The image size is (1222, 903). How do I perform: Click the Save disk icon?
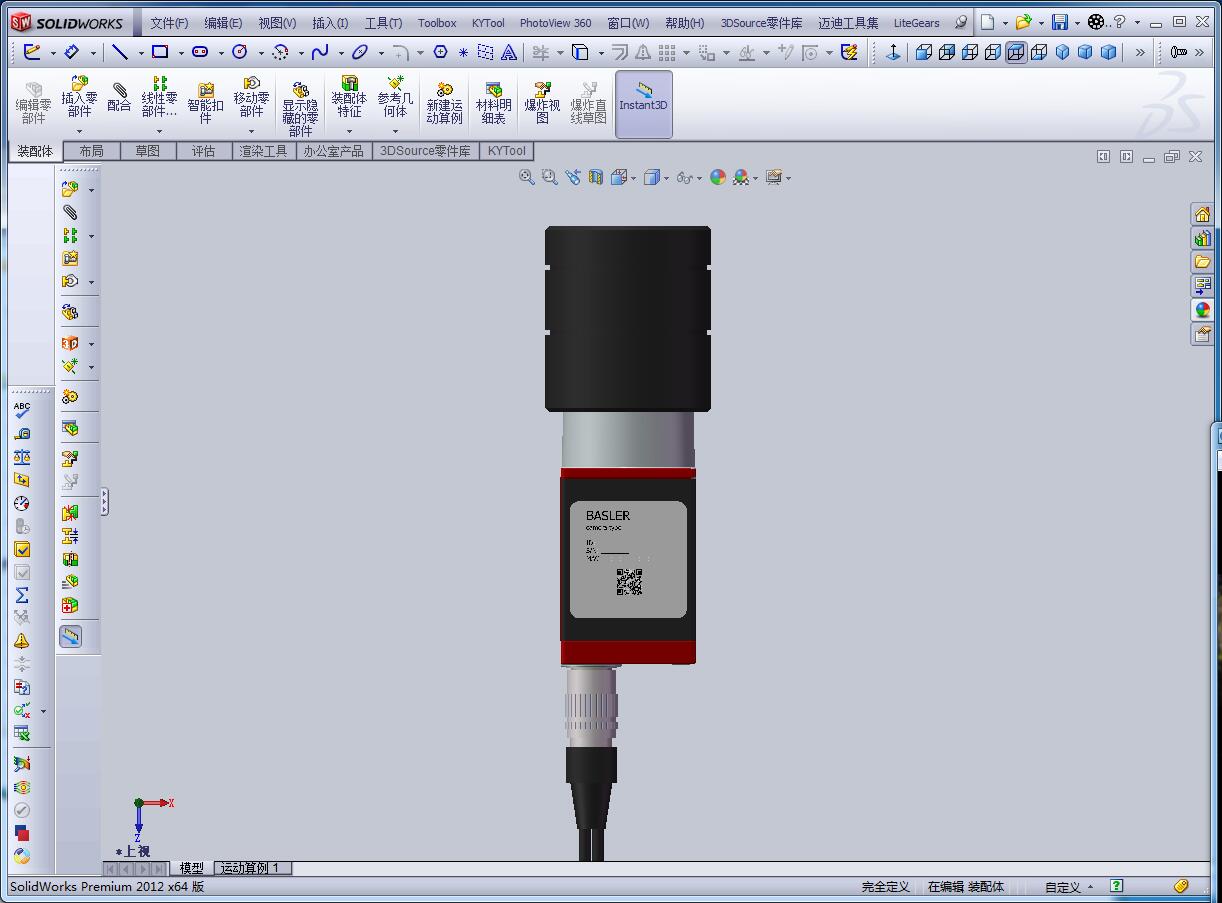[x=1060, y=22]
